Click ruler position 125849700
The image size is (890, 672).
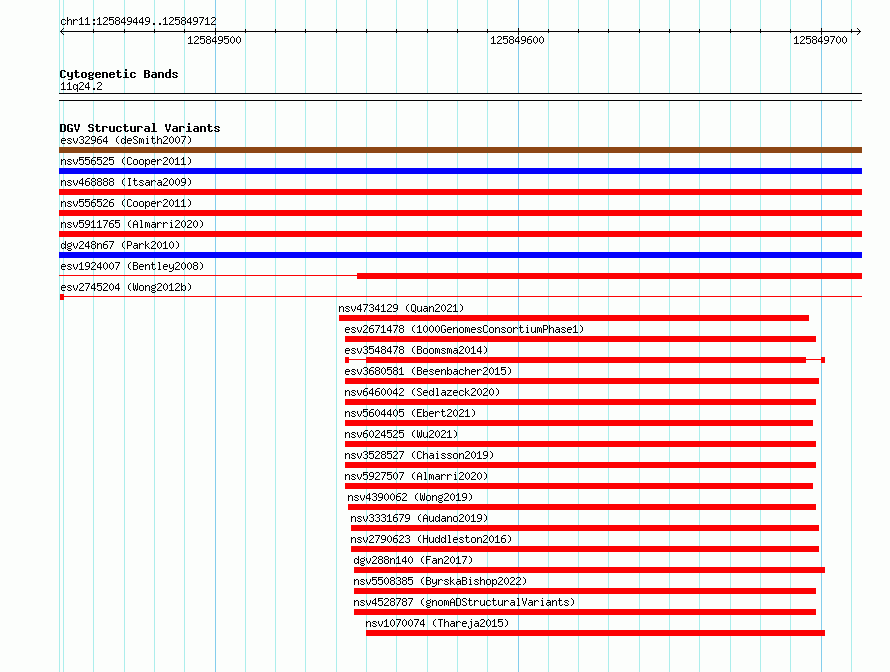click(x=820, y=40)
